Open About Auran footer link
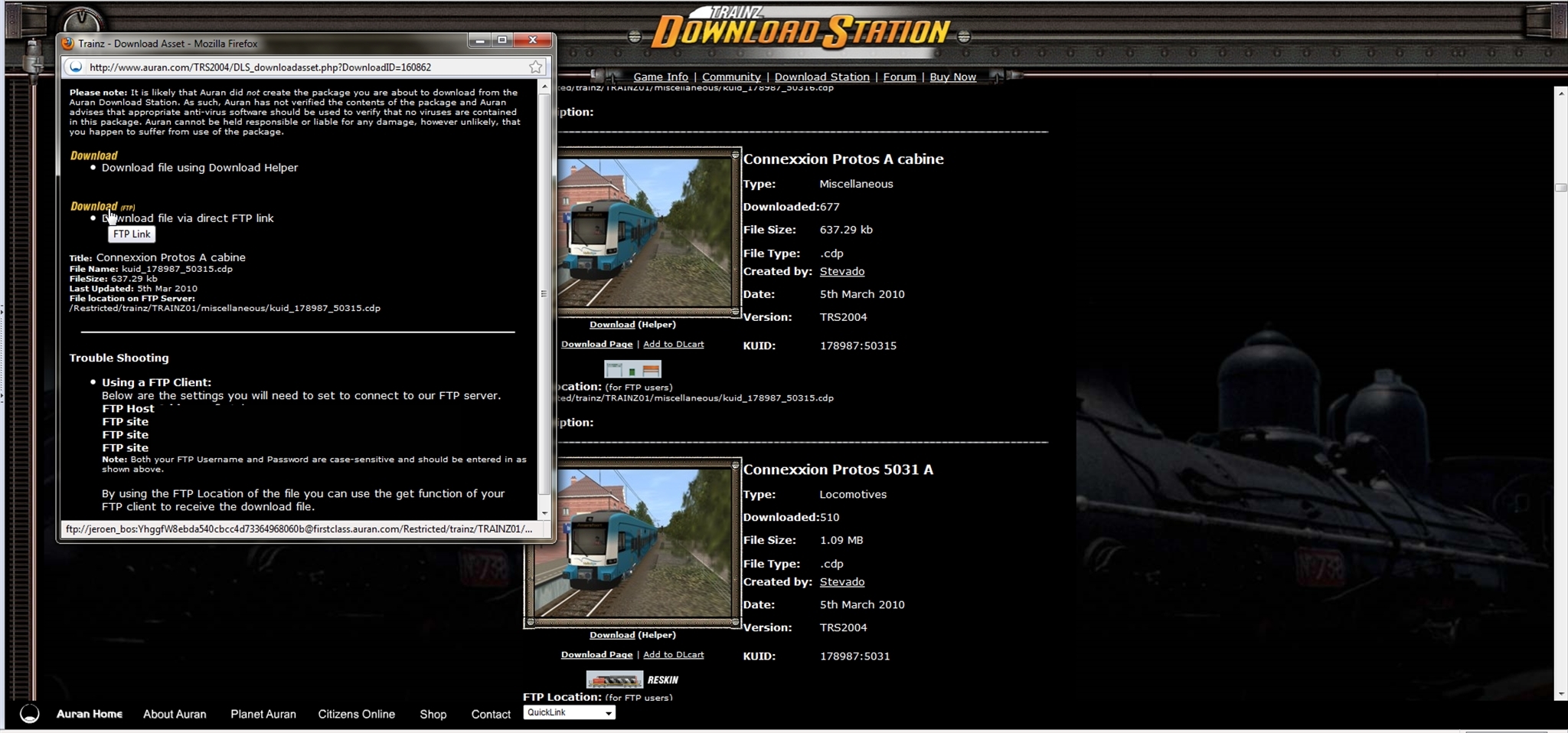This screenshot has width=1568, height=733. click(x=175, y=714)
